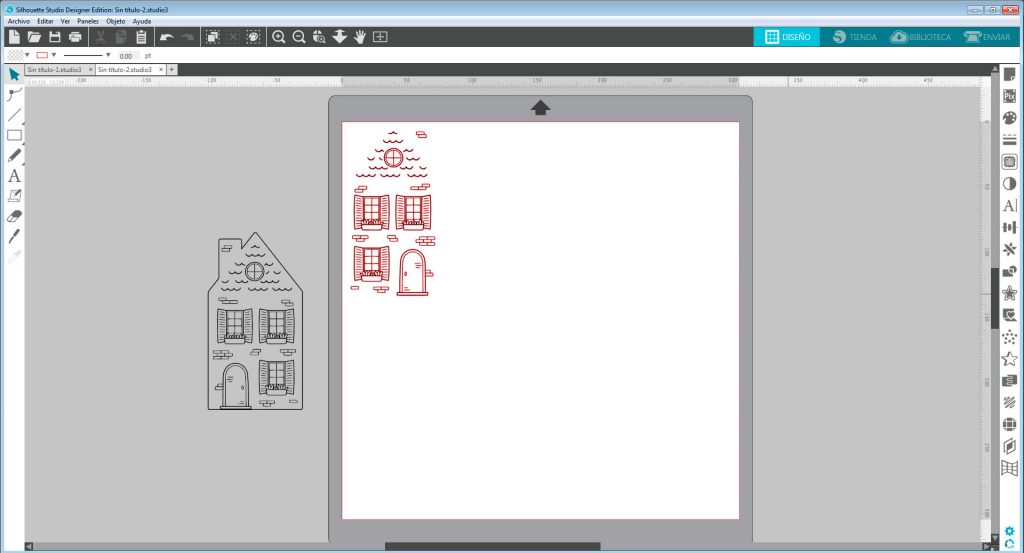1024x553 pixels.
Task: Open the Page Setup panel
Action: [x=1010, y=74]
